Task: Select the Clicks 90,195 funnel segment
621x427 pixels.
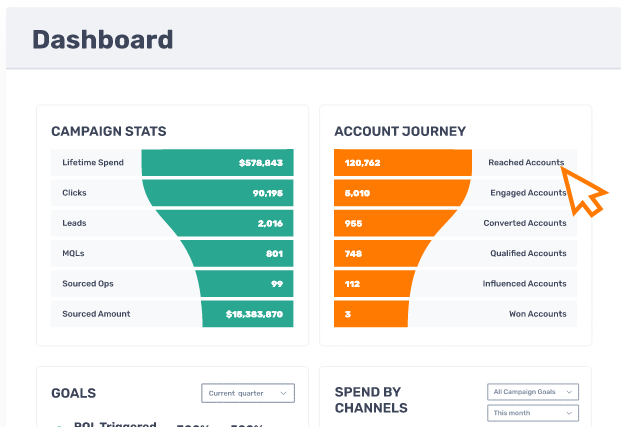Action: pyautogui.click(x=218, y=193)
